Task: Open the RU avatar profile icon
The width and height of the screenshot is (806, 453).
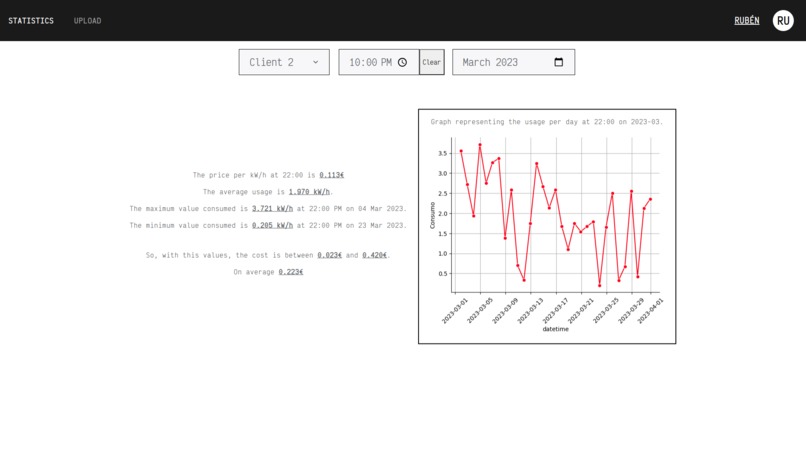Action: tap(783, 21)
